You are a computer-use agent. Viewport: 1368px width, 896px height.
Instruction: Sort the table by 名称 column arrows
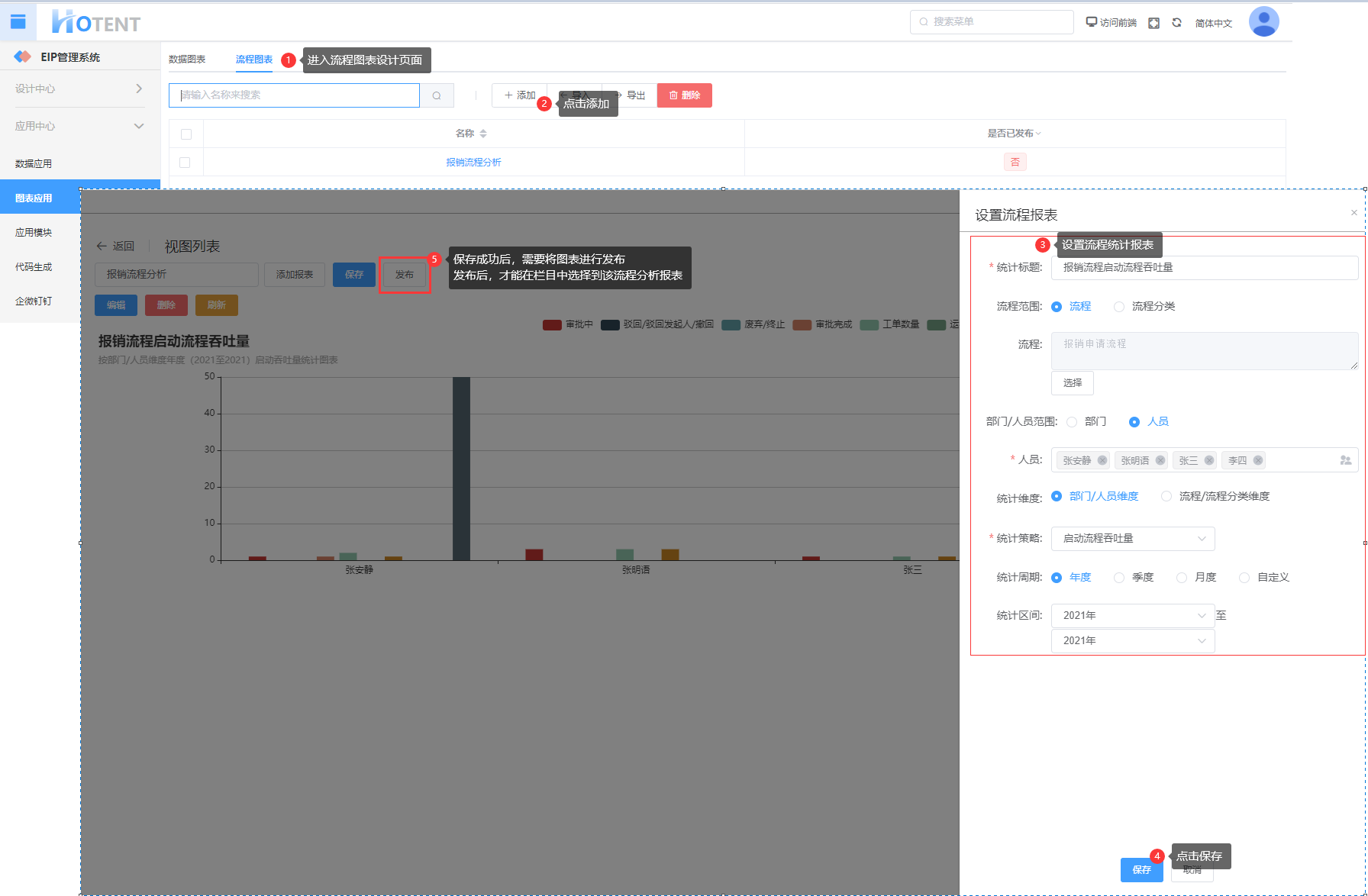(483, 134)
